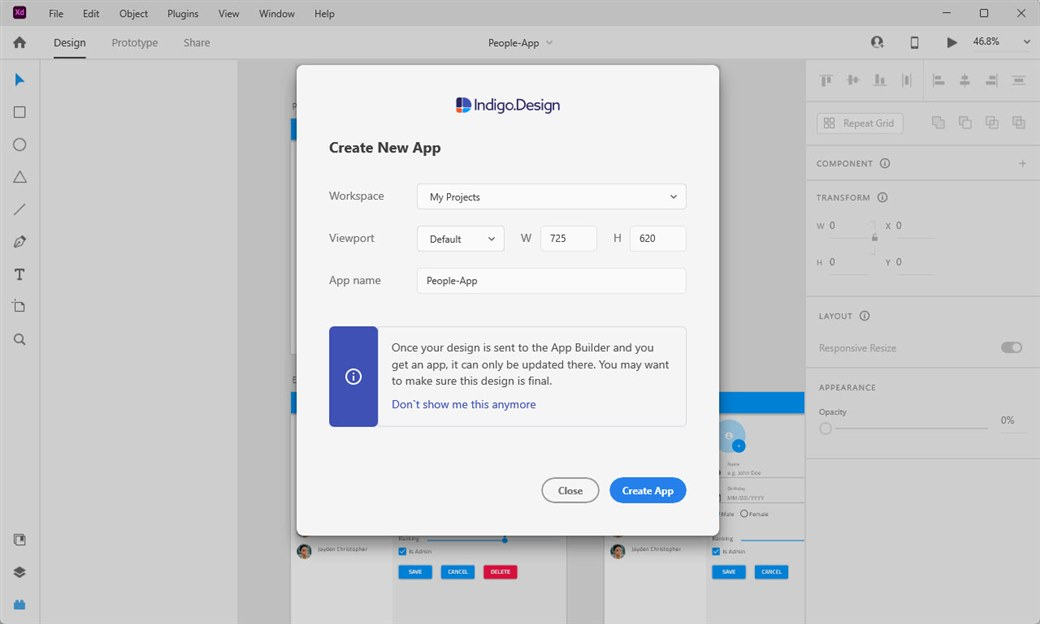1040x624 pixels.
Task: Align right edges icon
Action: pyautogui.click(x=992, y=80)
